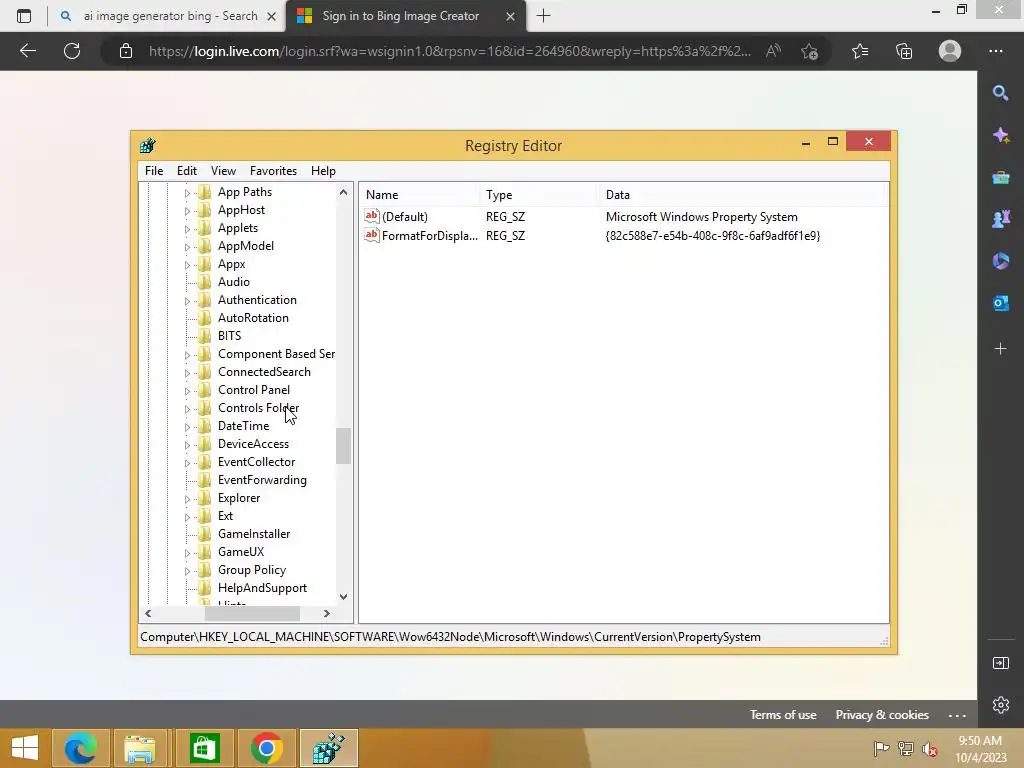Open File Explorer from the taskbar
Image resolution: width=1024 pixels, height=768 pixels.
pos(140,748)
